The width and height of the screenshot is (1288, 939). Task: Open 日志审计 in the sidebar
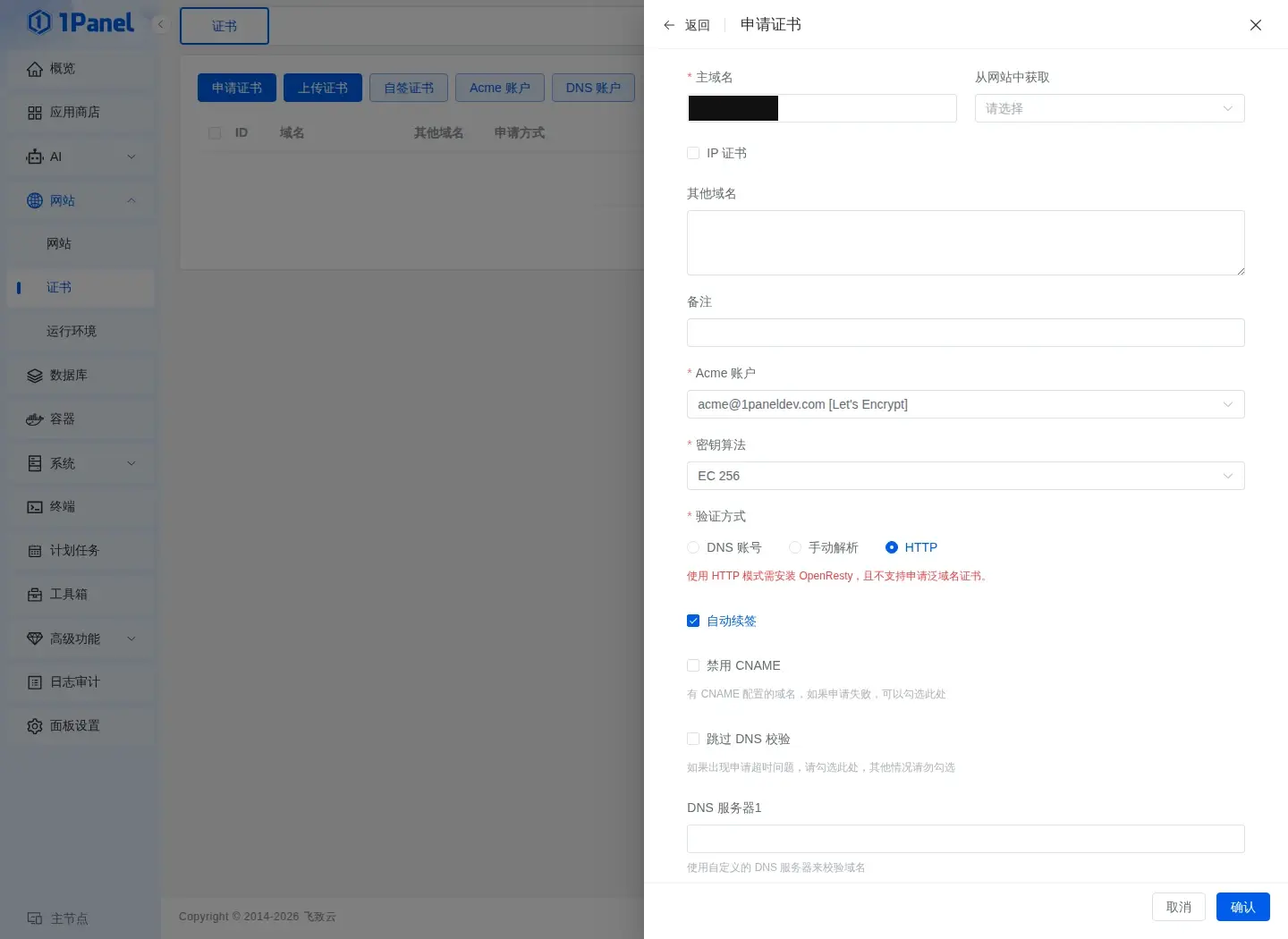tap(80, 682)
